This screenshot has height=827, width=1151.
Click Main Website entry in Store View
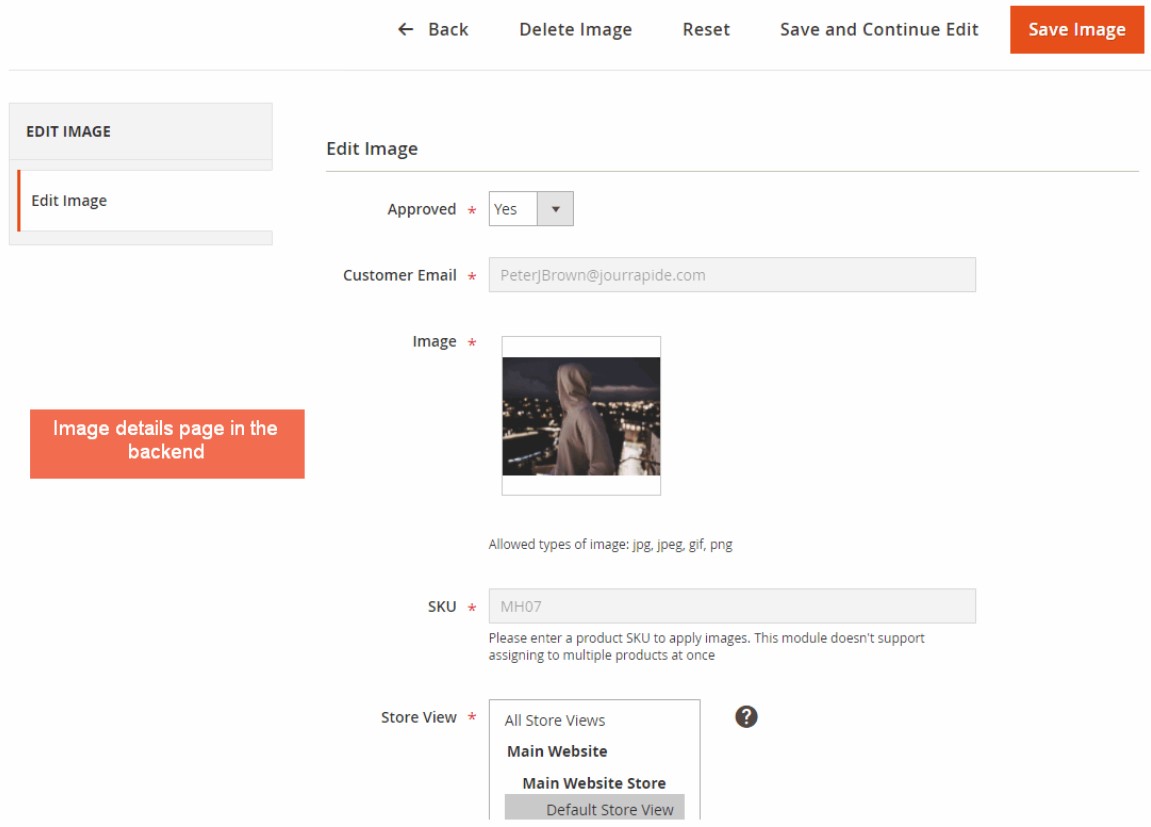click(x=557, y=751)
